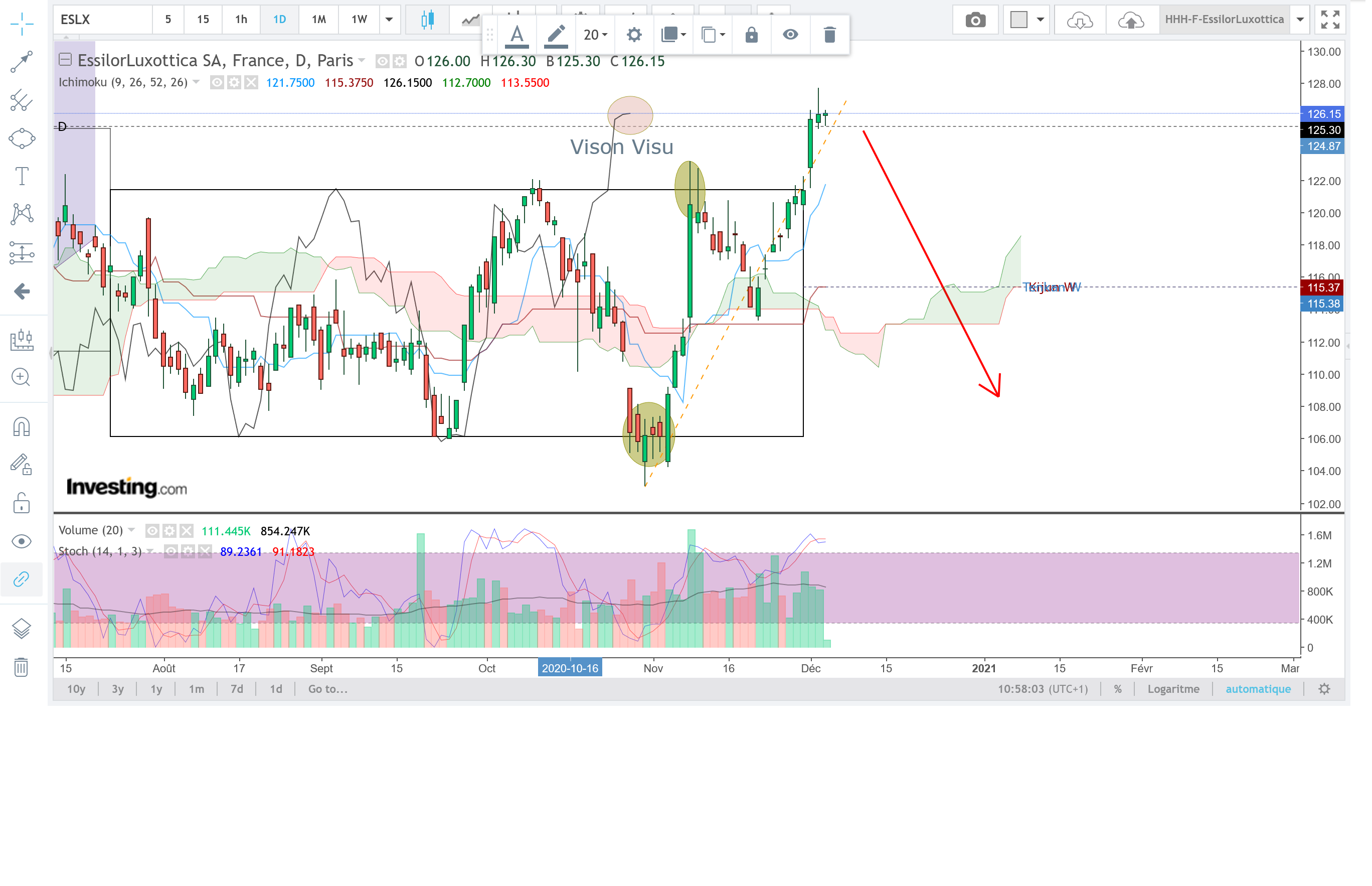Change text color in floating toolbar

click(517, 35)
